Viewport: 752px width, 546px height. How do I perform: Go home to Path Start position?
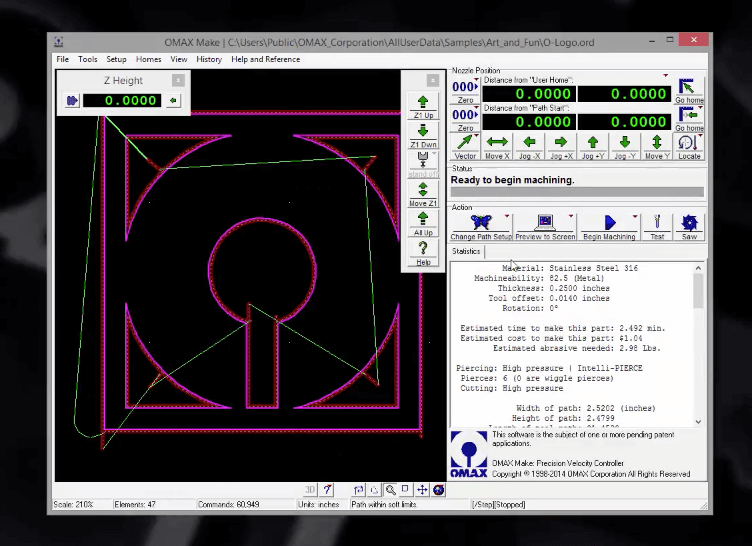[x=689, y=119]
